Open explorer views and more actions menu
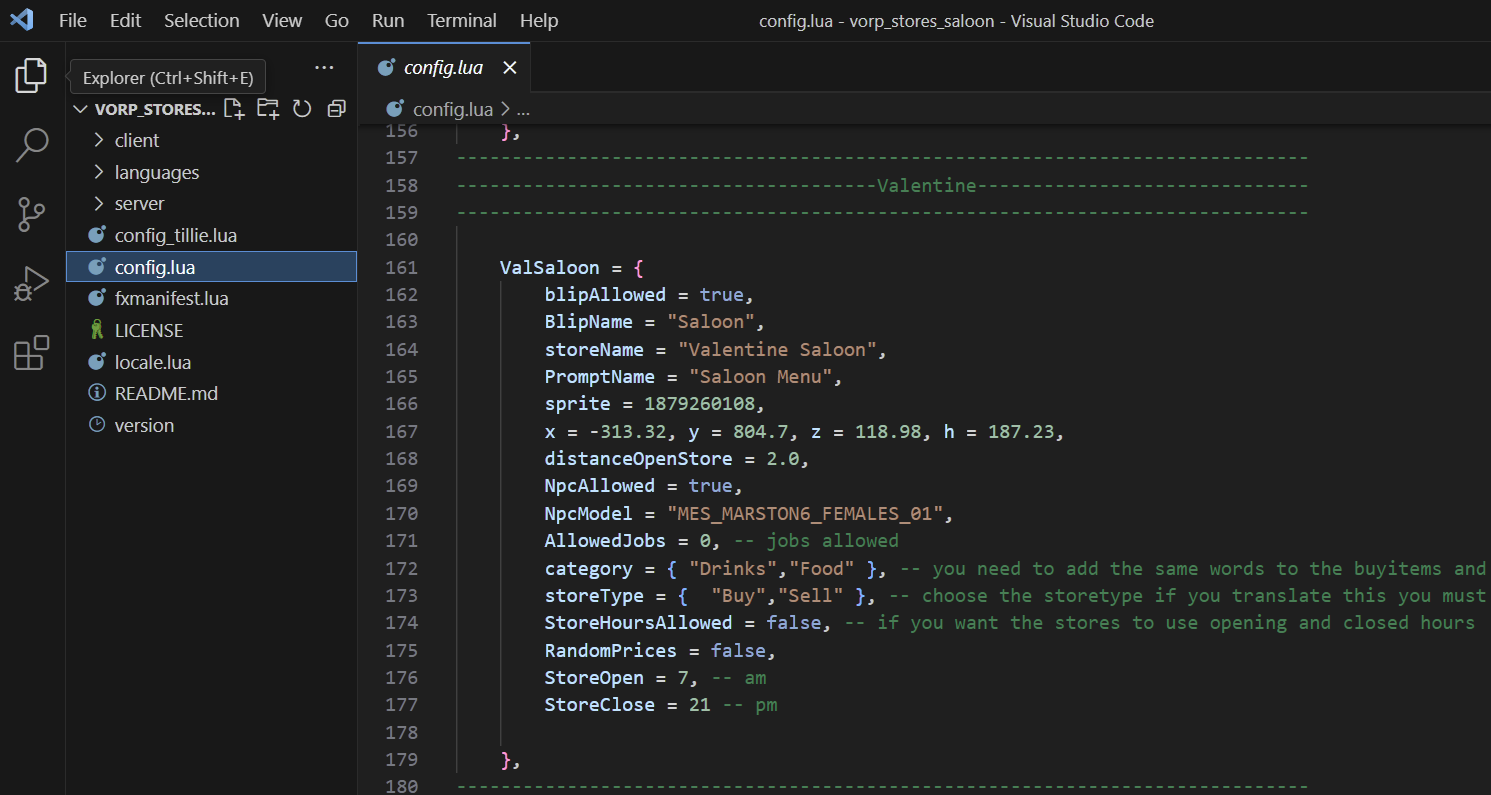This screenshot has height=795, width=1491. click(324, 67)
